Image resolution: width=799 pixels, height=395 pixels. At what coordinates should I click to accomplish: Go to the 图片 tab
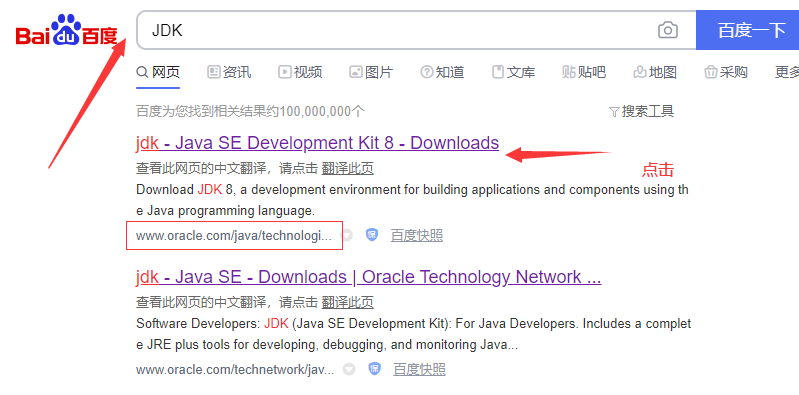pyautogui.click(x=371, y=72)
